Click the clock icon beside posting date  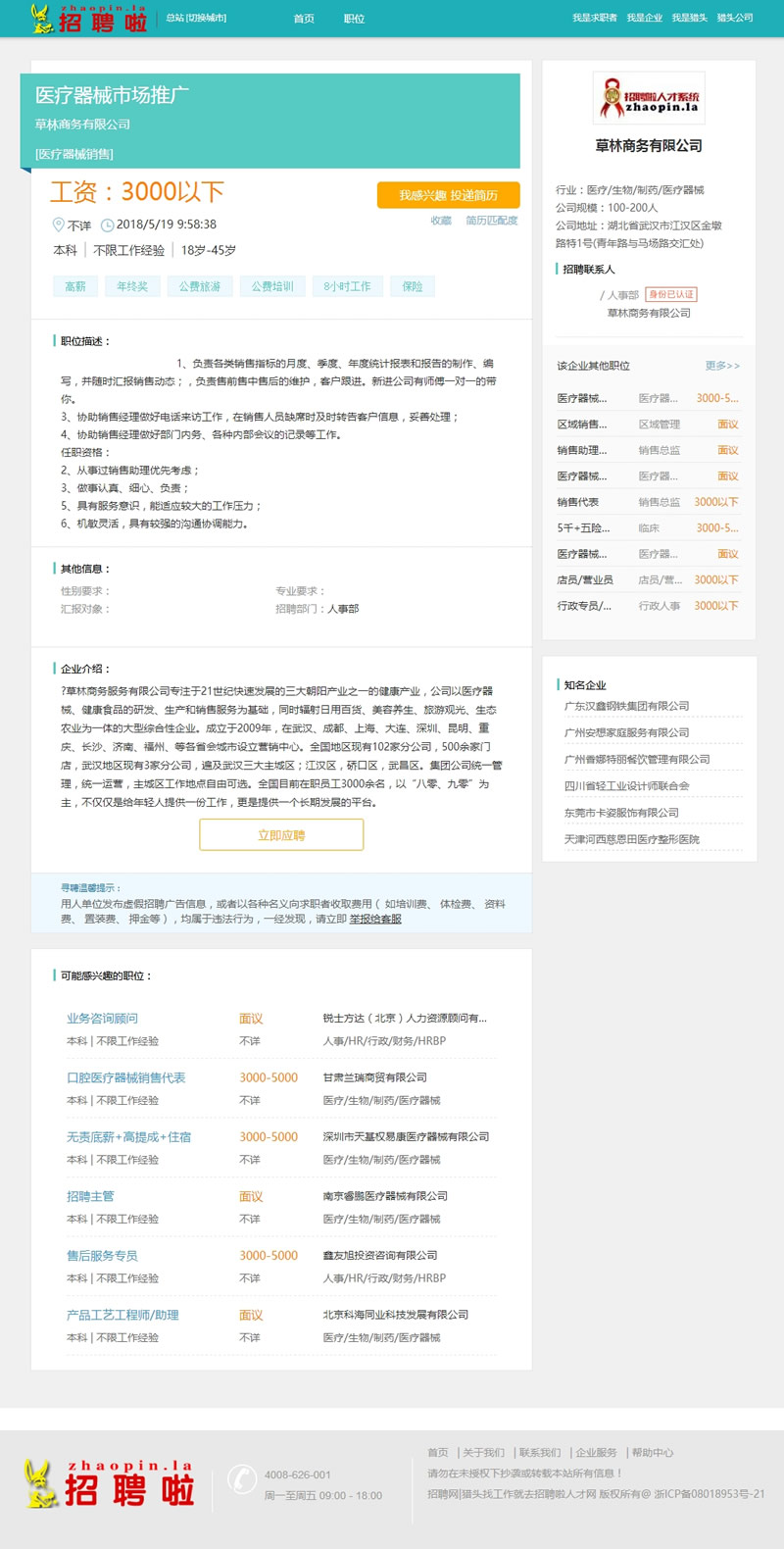[x=108, y=225]
